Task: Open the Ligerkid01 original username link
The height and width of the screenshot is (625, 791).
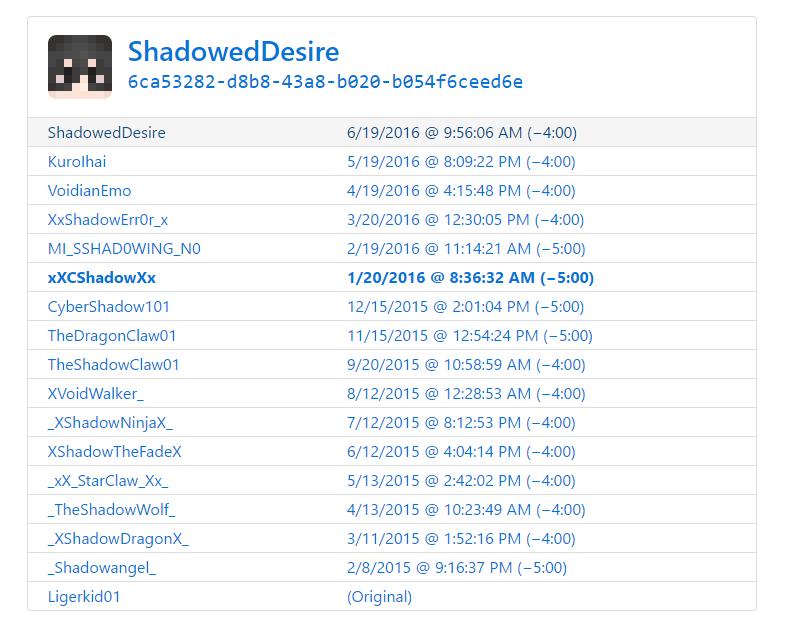Action: pyautogui.click(x=84, y=597)
